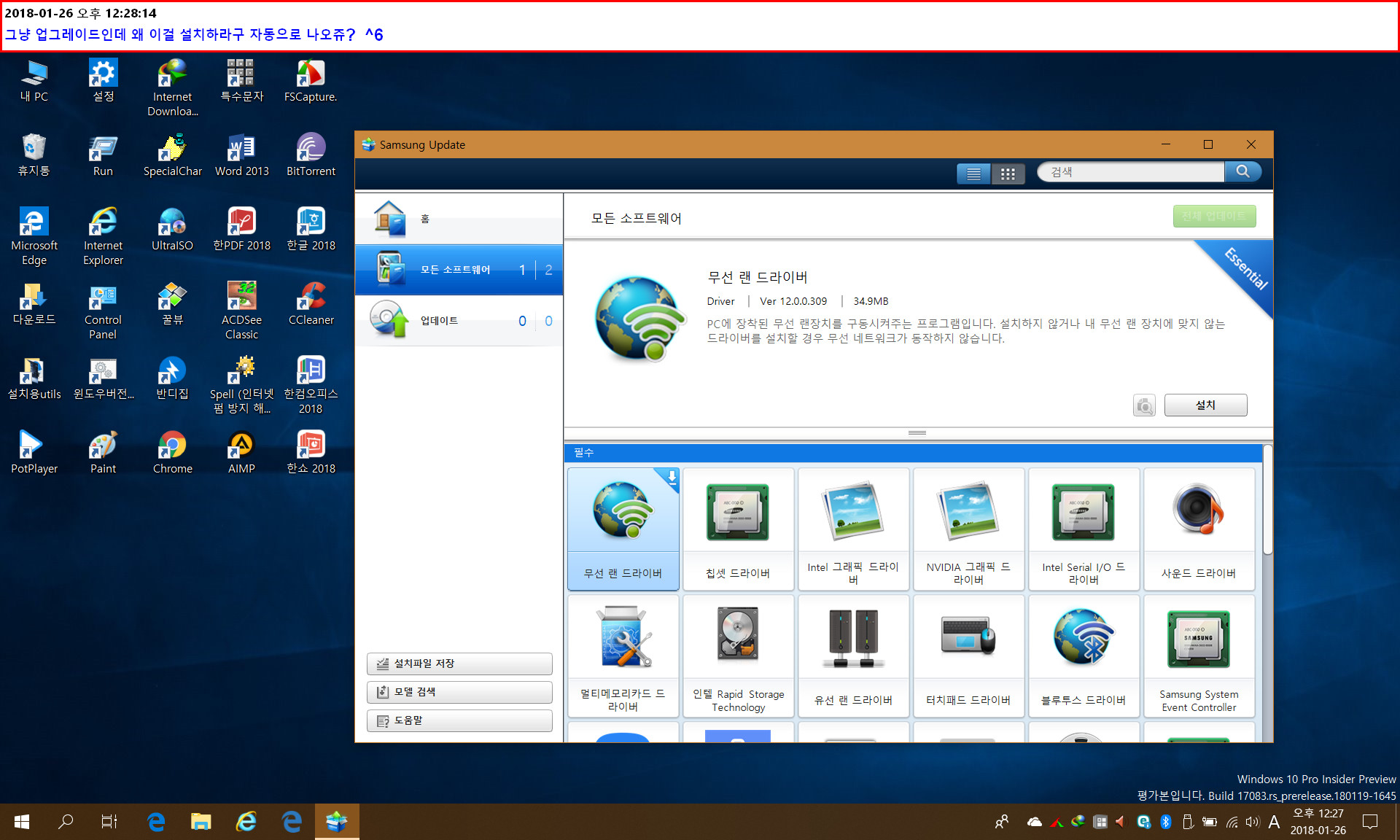
Task: Open the 한PDF 2018 desktop shortcut
Action: [241, 229]
